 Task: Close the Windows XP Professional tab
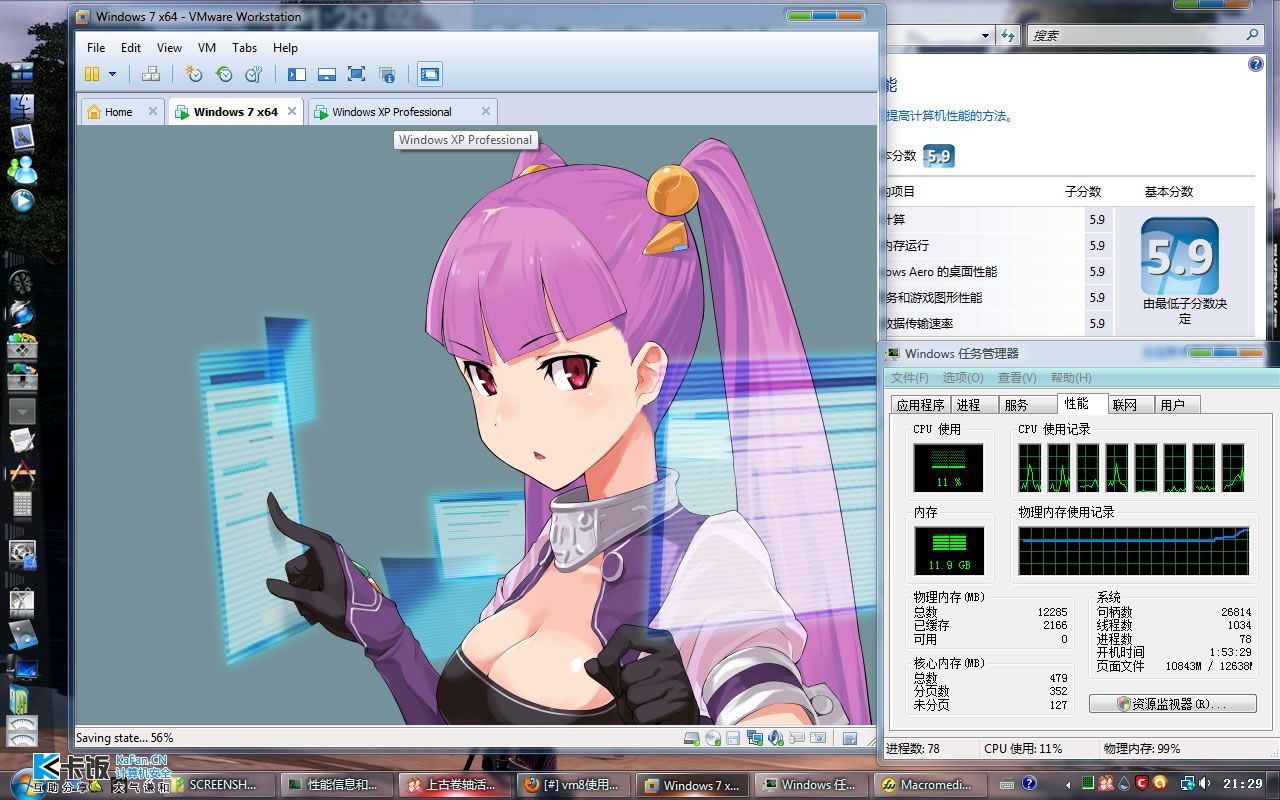486,111
